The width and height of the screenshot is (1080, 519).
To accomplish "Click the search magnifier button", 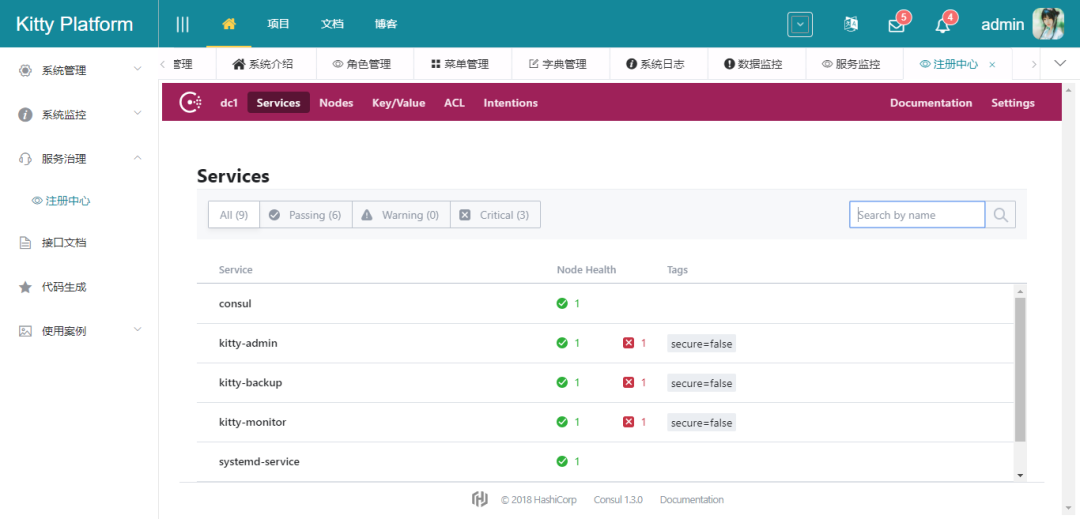I will click(x=1001, y=215).
